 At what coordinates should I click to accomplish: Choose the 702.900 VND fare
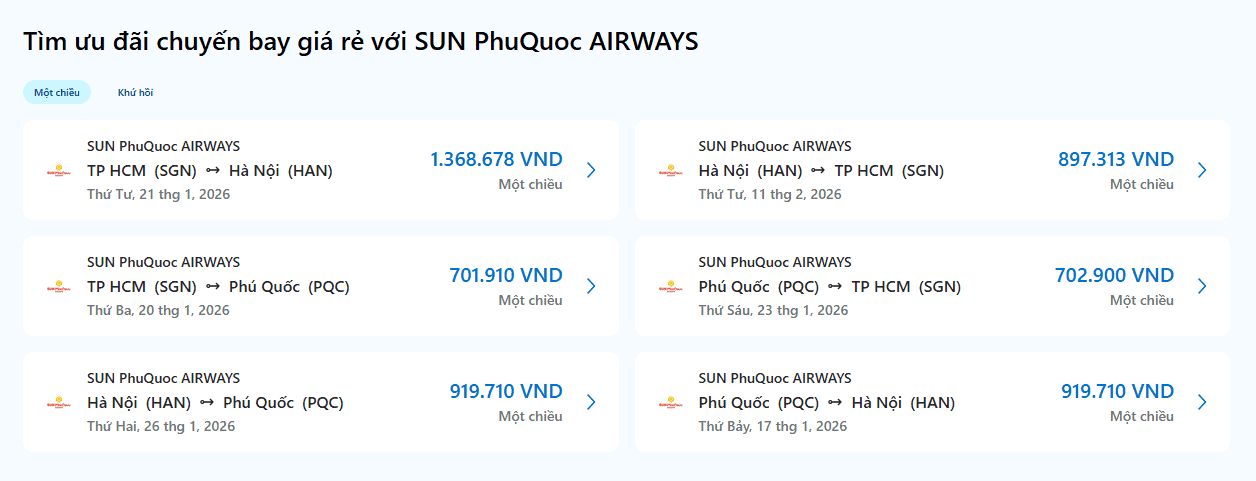click(1114, 276)
